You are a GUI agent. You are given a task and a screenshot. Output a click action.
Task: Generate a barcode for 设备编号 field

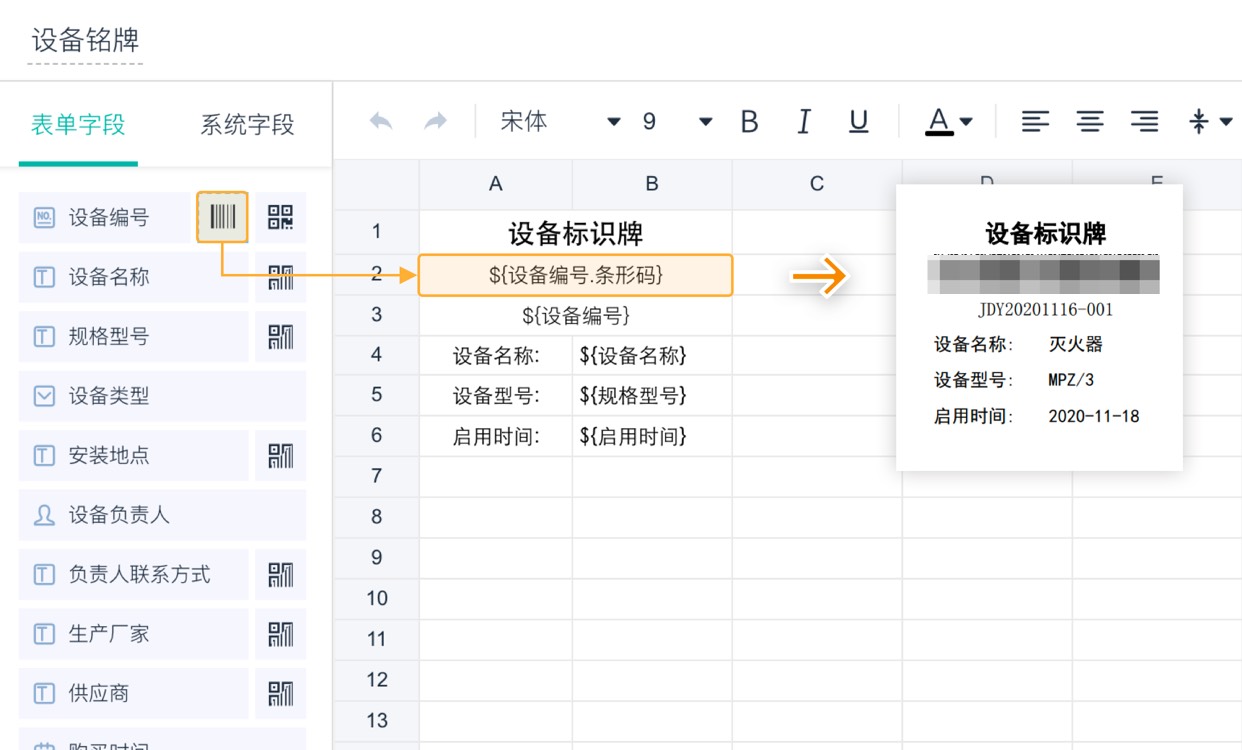tap(221, 217)
